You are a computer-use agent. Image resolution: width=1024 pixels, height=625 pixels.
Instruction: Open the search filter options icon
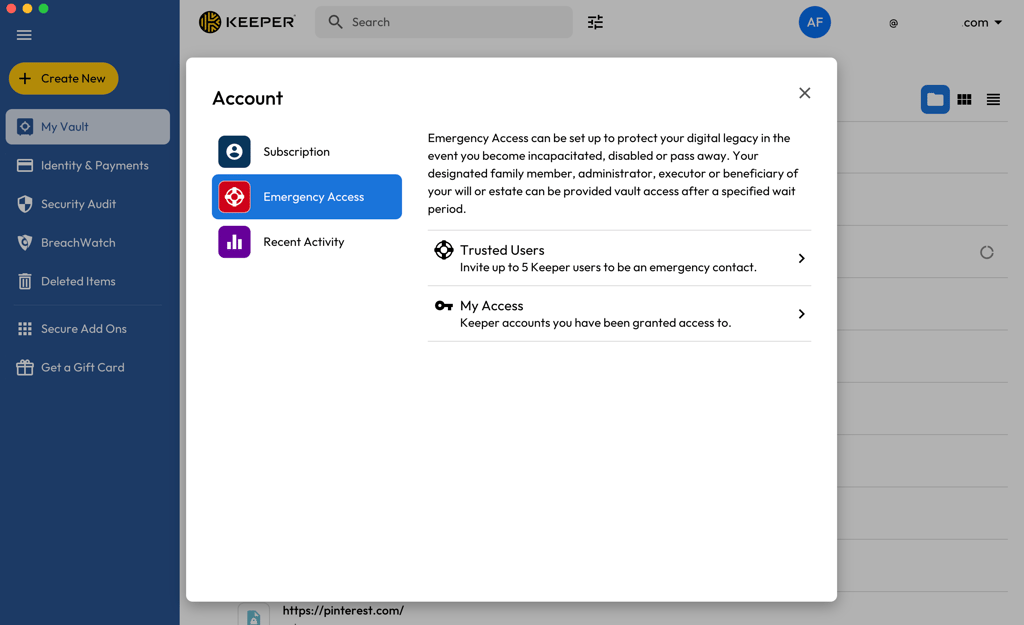(x=595, y=22)
